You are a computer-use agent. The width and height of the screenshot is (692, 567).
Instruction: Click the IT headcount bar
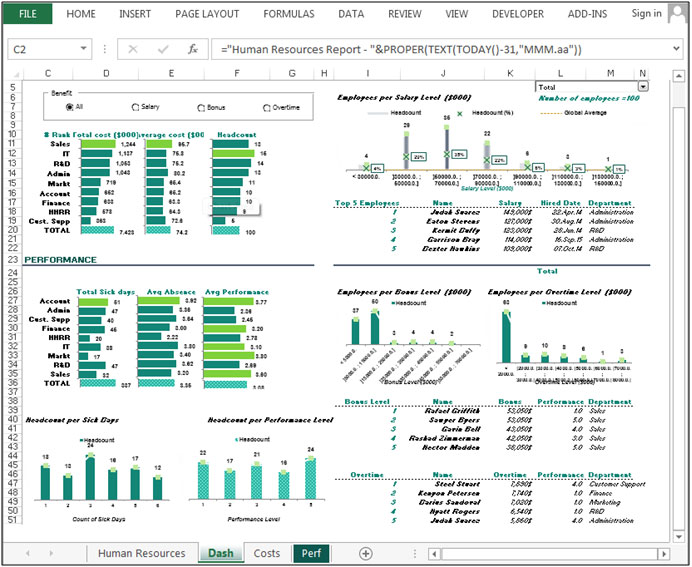(233, 154)
